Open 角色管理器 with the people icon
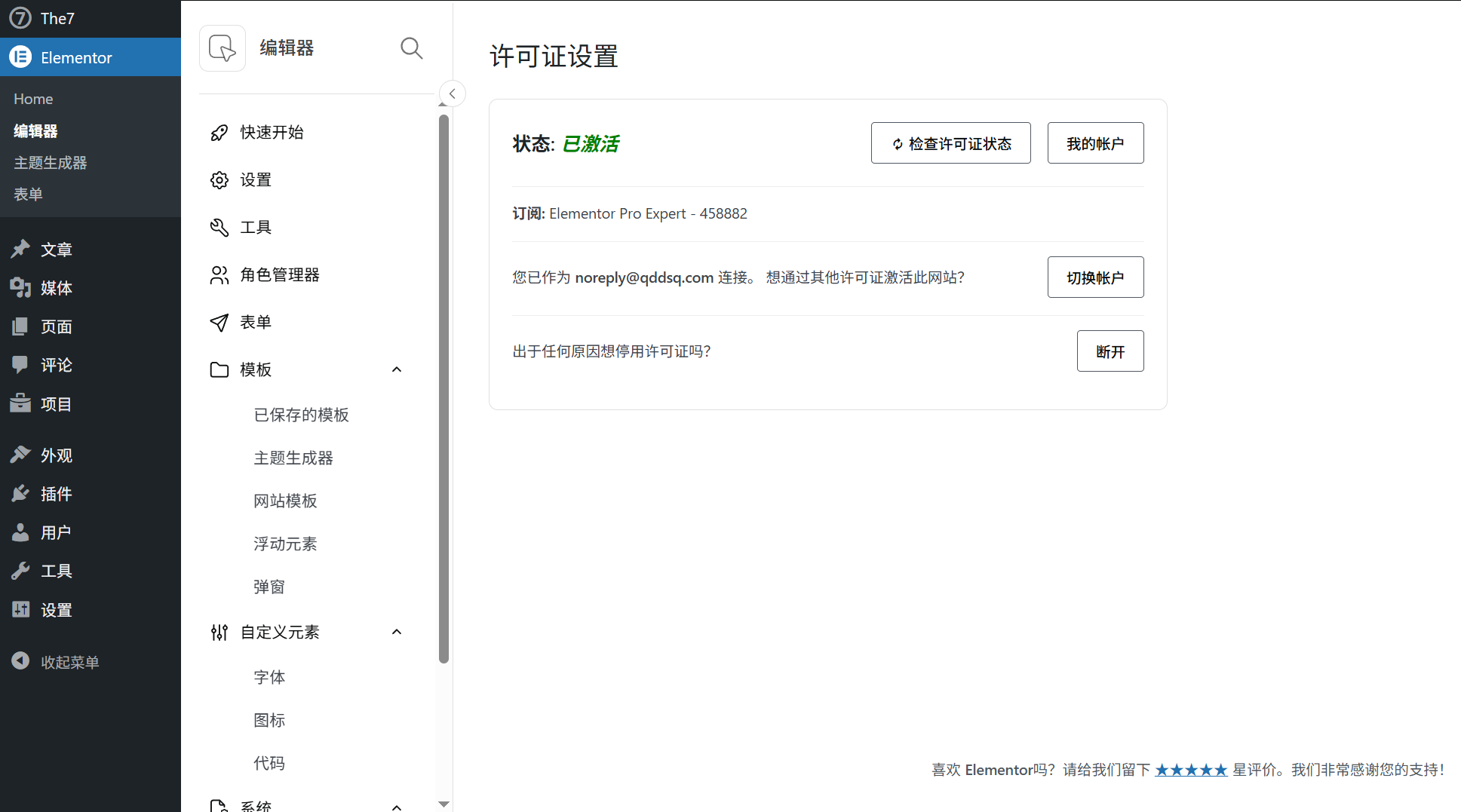This screenshot has height=812, width=1461. pyautogui.click(x=219, y=274)
